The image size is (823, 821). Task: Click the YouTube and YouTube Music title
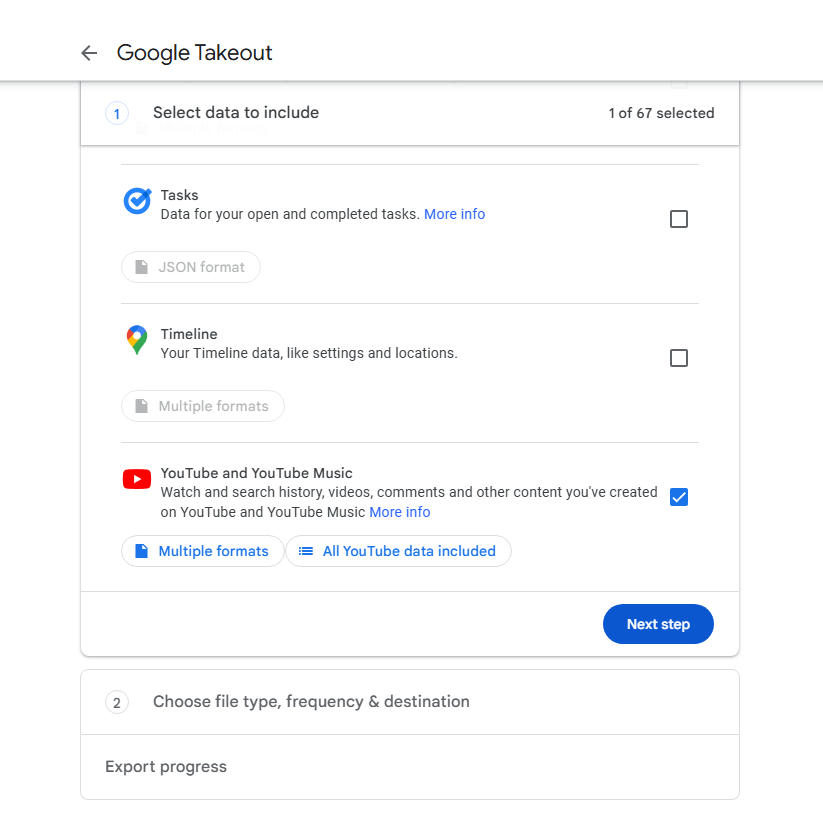point(257,473)
